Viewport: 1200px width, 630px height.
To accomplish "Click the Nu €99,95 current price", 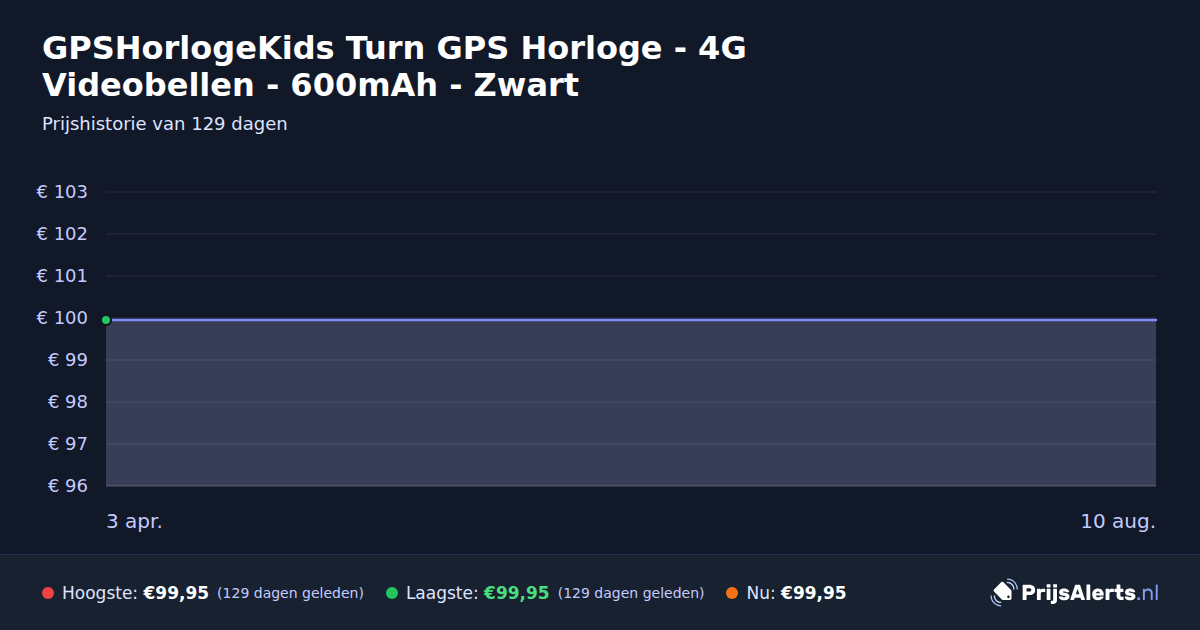I will click(x=813, y=593).
